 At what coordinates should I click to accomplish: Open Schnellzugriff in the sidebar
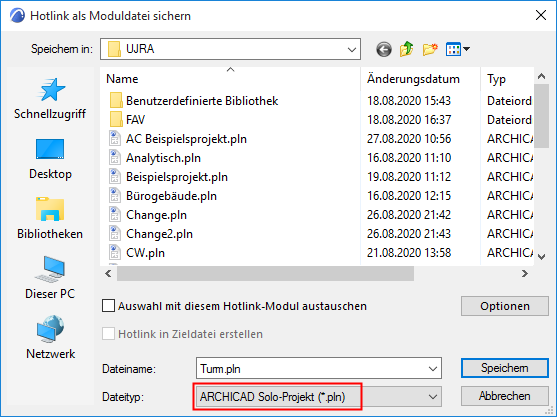[50, 99]
